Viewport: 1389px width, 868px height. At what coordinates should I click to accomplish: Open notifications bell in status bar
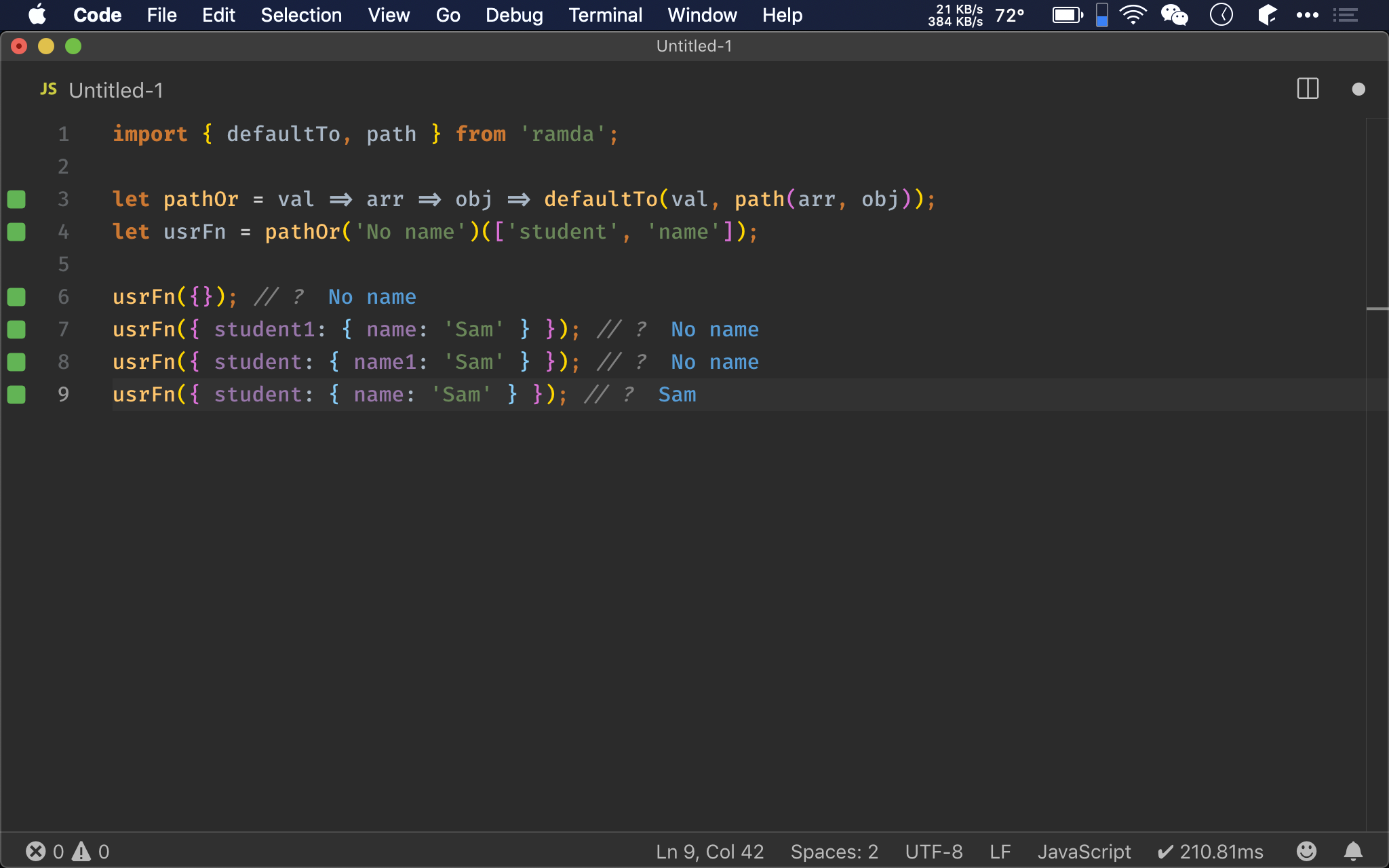[x=1353, y=851]
